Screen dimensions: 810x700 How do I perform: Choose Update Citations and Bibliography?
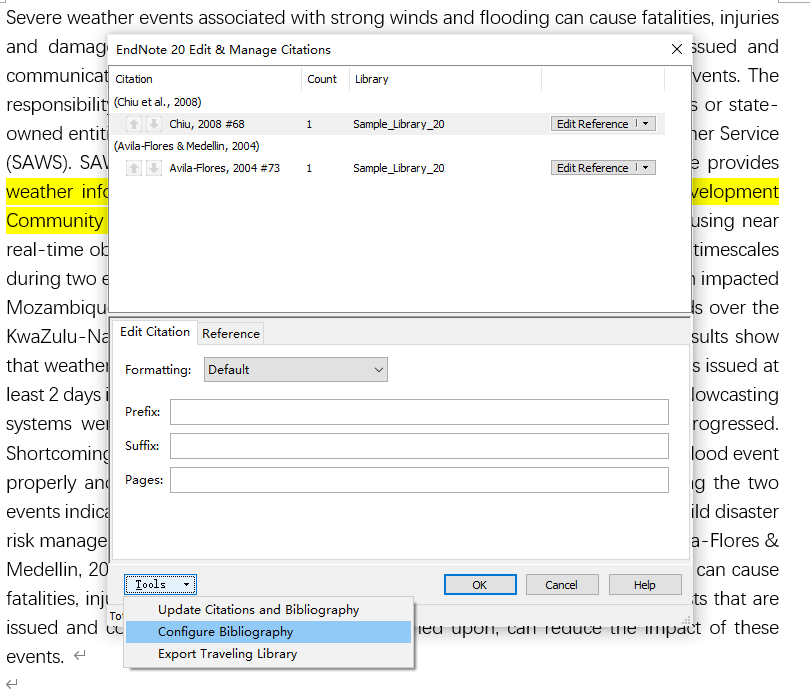[258, 610]
